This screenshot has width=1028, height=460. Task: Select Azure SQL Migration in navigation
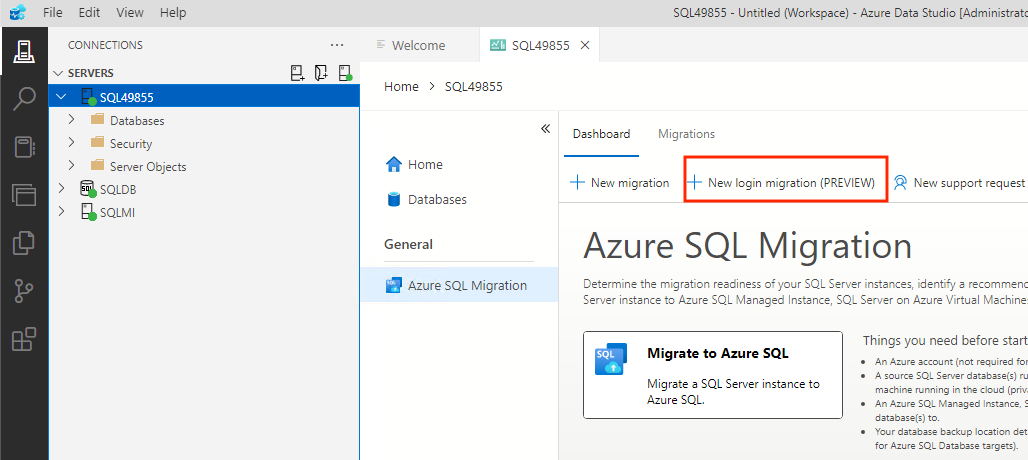[460, 286]
